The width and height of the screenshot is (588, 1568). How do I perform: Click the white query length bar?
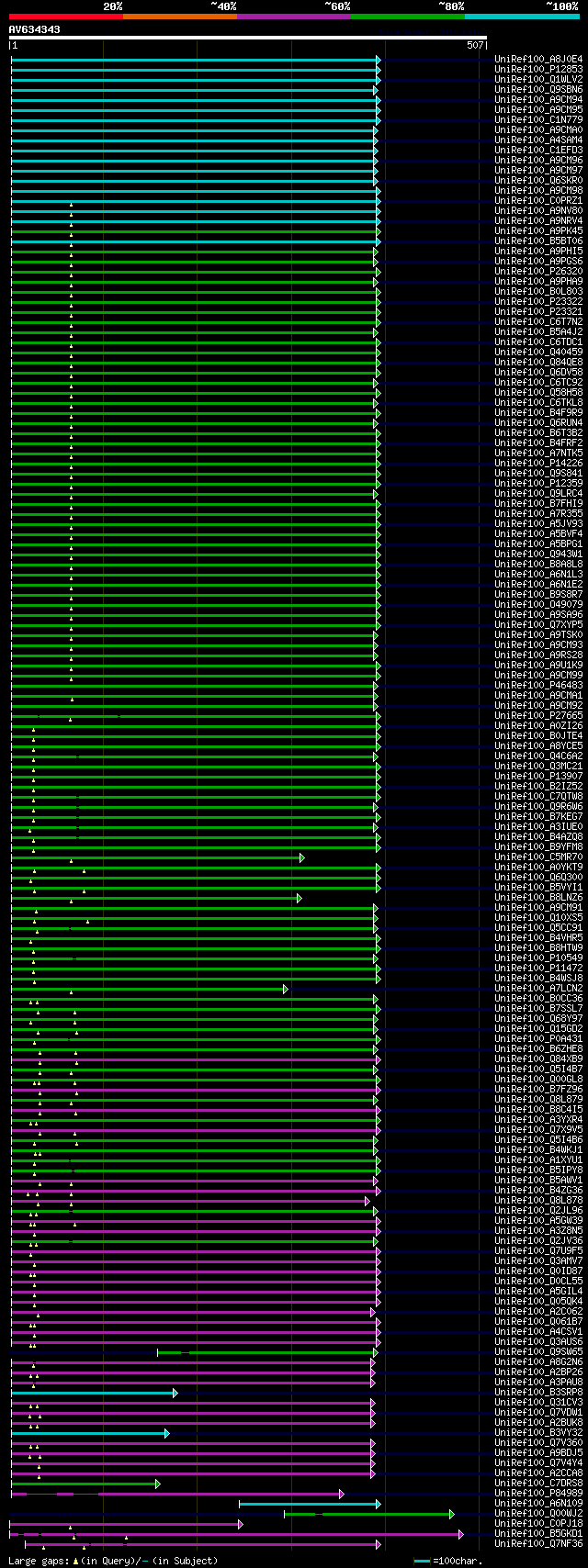click(x=247, y=38)
